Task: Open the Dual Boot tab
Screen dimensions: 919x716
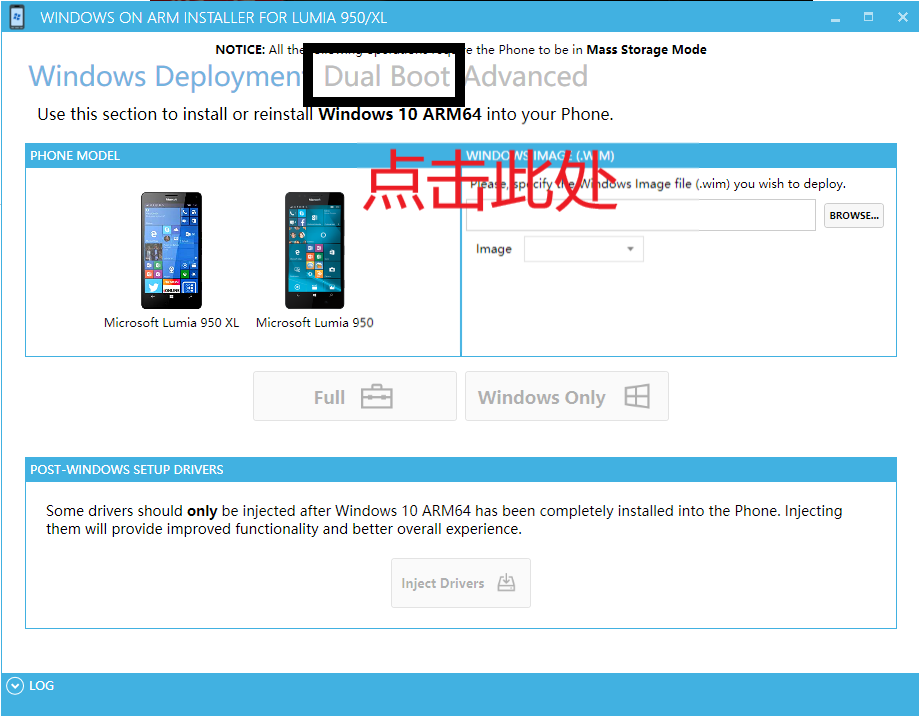Action: pyautogui.click(x=387, y=77)
